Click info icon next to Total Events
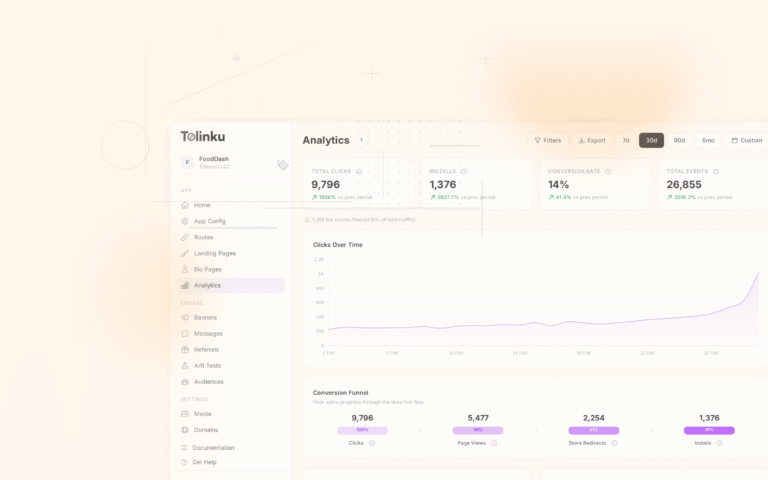The height and width of the screenshot is (480, 768). point(716,171)
